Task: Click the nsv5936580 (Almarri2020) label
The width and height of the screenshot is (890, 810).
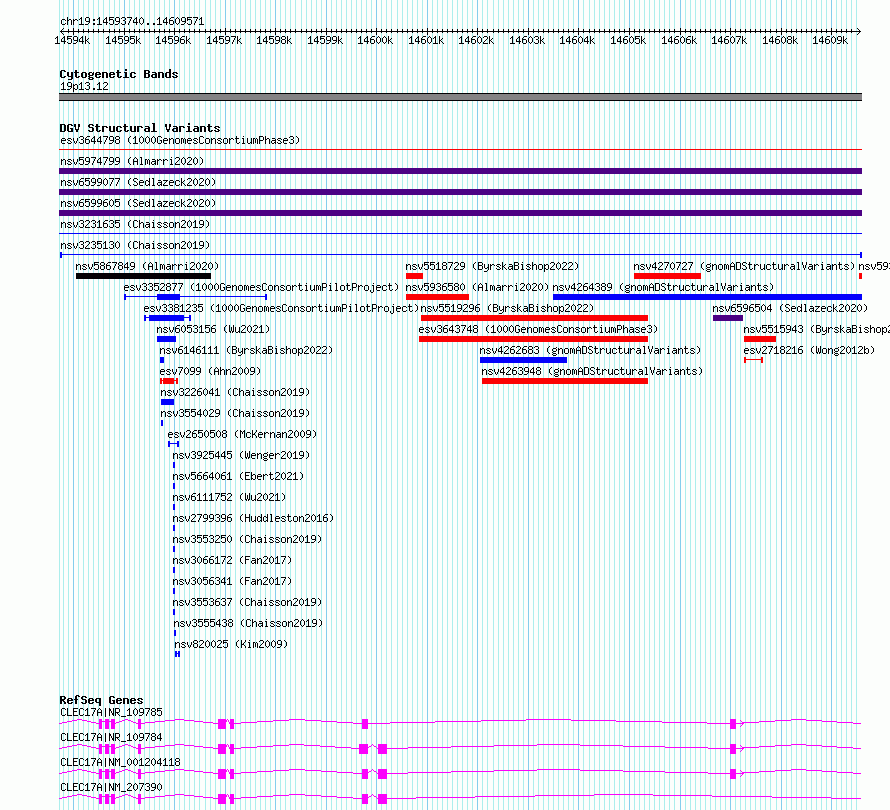Action: click(477, 287)
